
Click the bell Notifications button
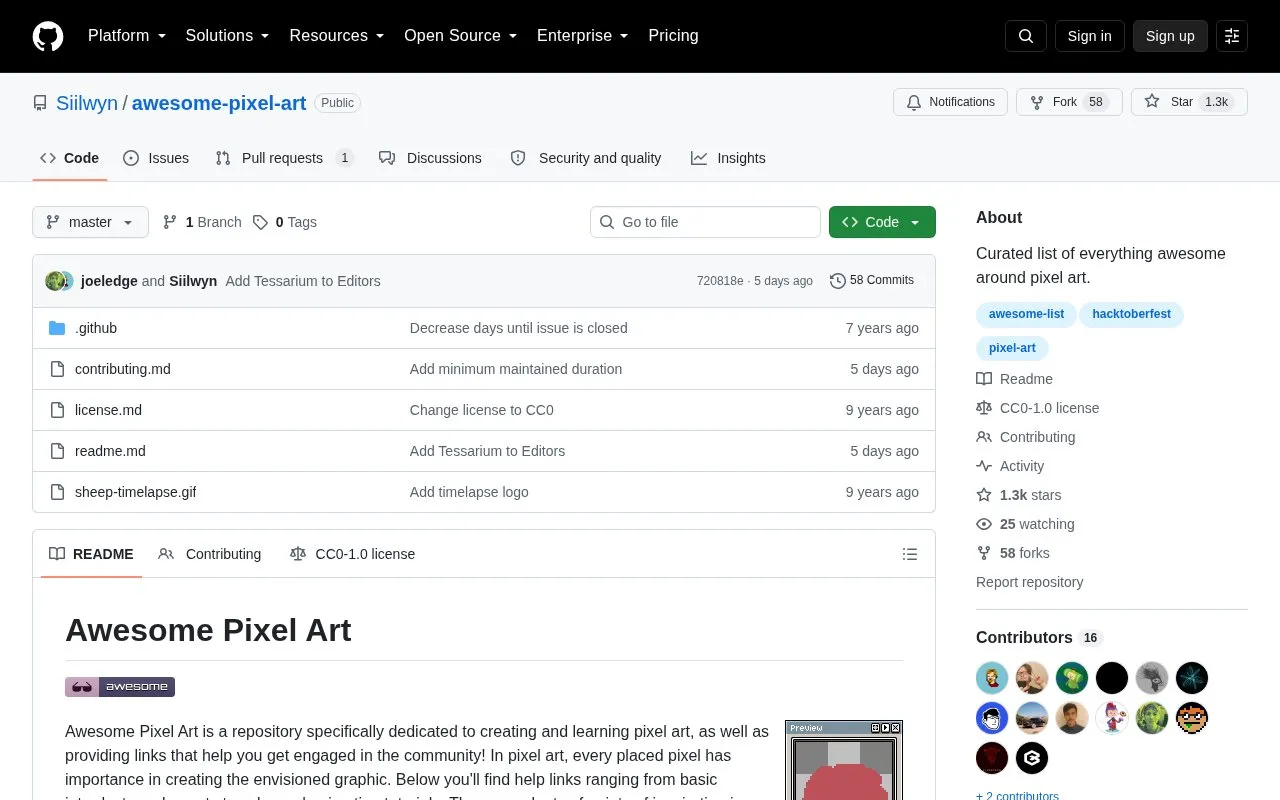point(950,102)
